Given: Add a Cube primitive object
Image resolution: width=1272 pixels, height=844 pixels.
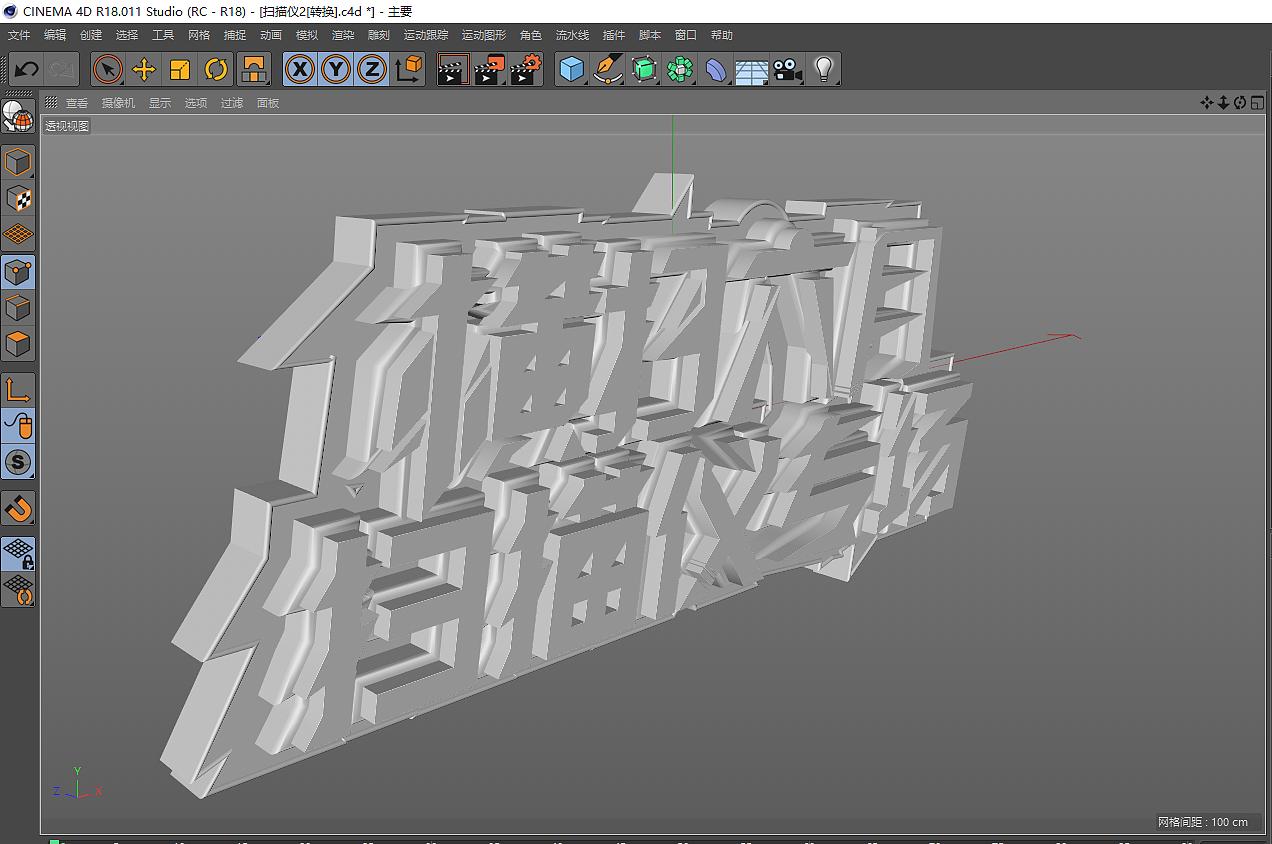Looking at the screenshot, I should coord(571,69).
